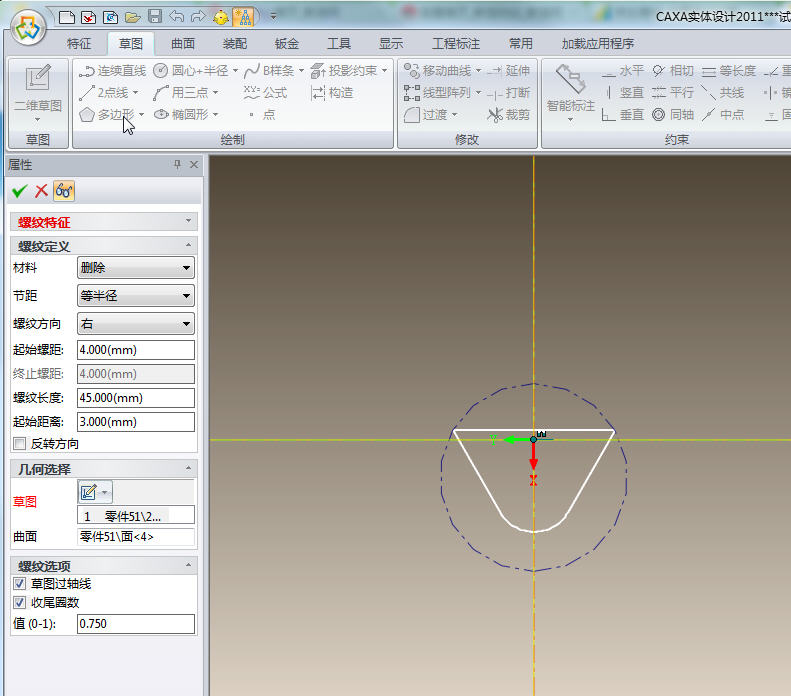The height and width of the screenshot is (696, 791).
Task: Click the 多边形 polygon button
Action: tap(108, 115)
